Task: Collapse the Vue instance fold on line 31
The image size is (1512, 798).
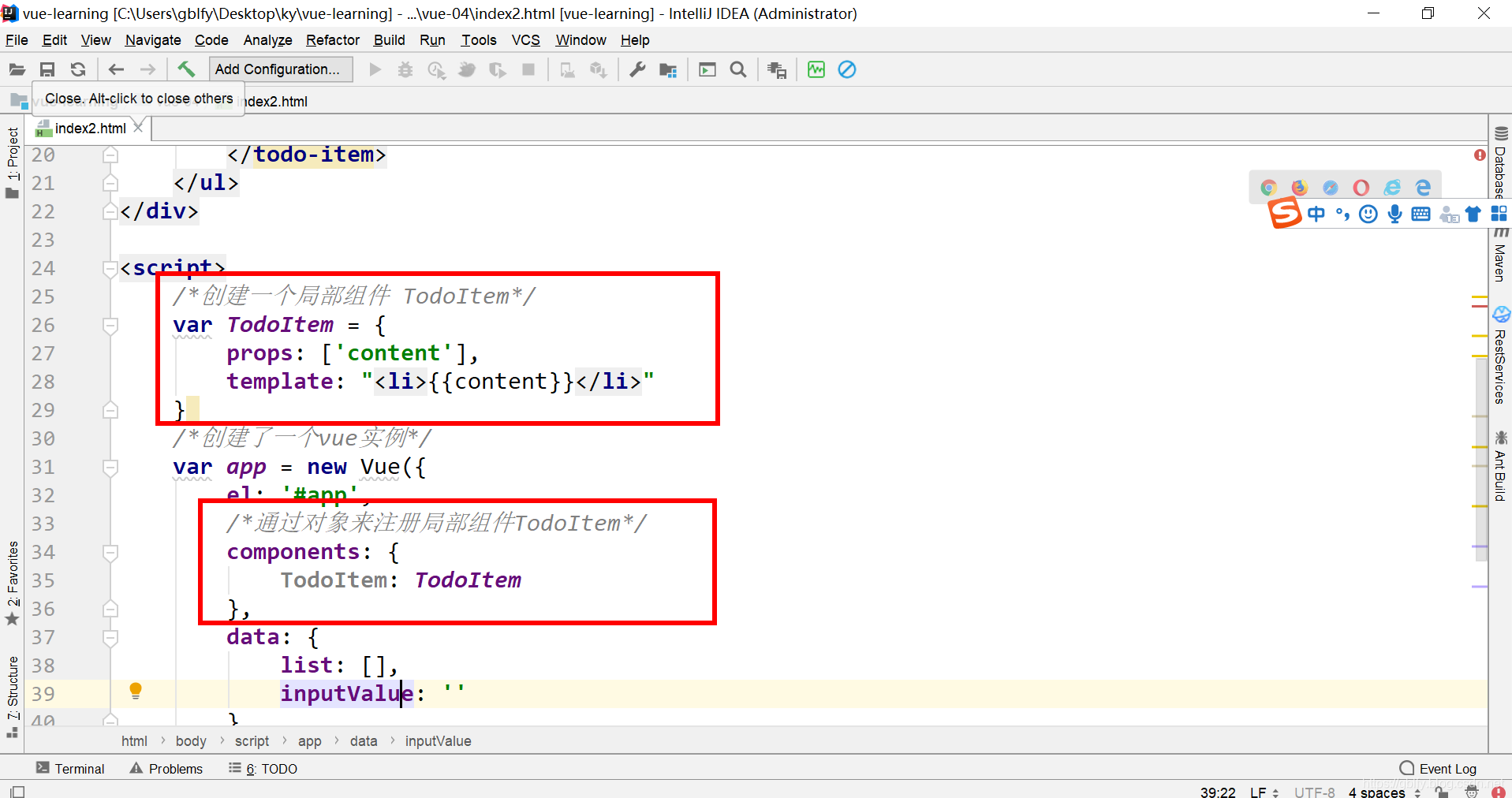Action: click(x=110, y=467)
